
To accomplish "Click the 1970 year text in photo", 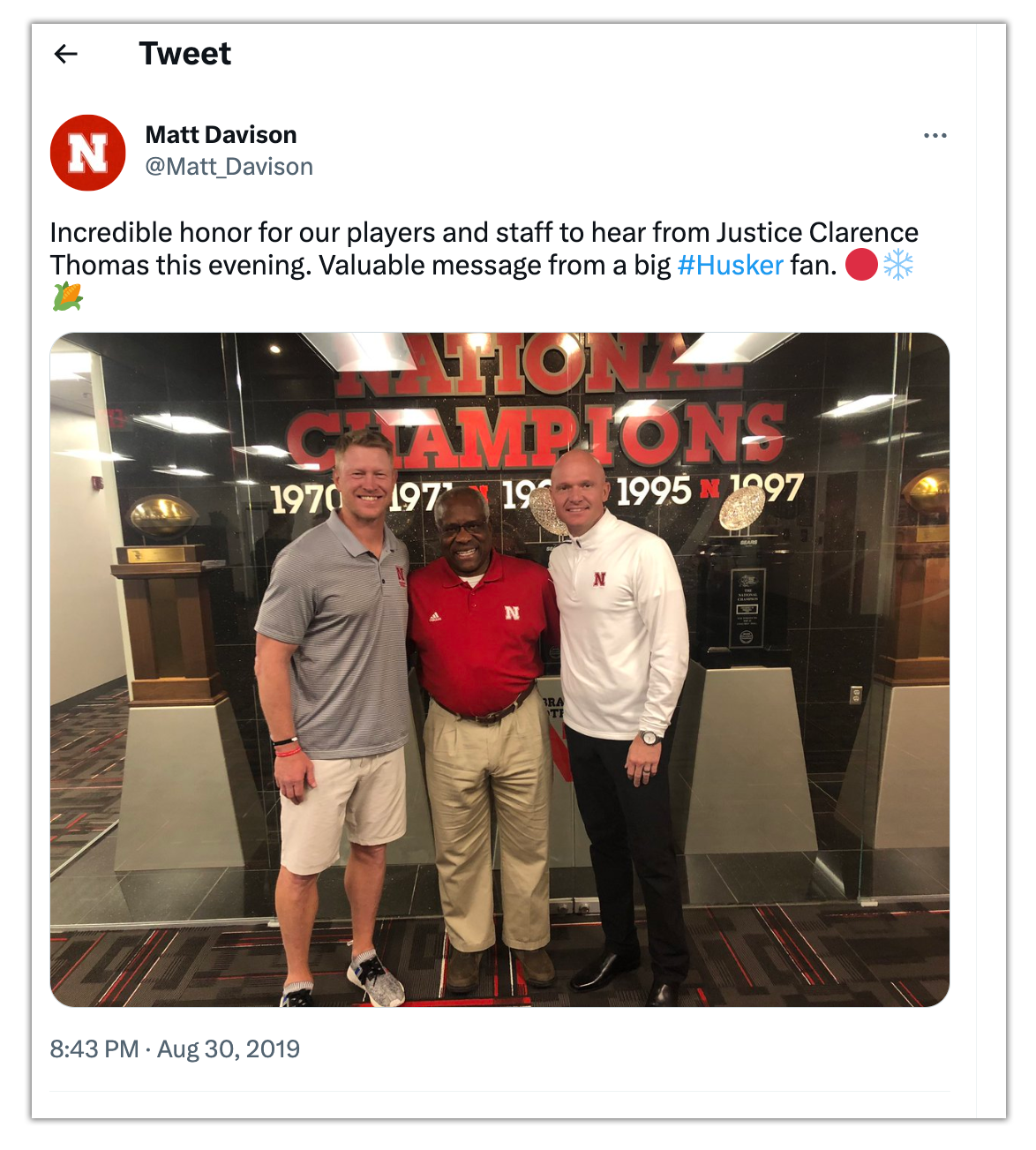I will [x=305, y=499].
